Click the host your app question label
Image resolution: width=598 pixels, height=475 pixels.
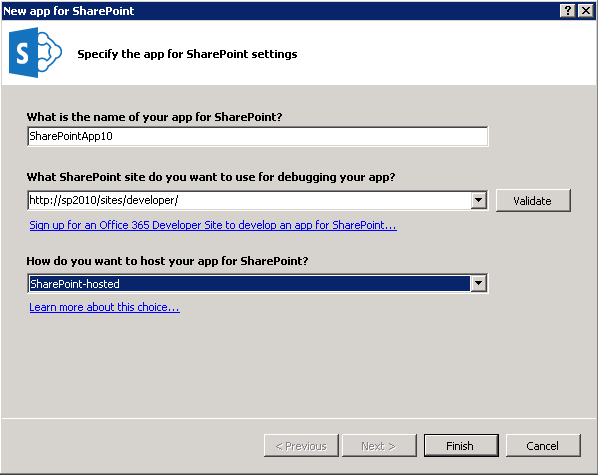tap(167, 261)
